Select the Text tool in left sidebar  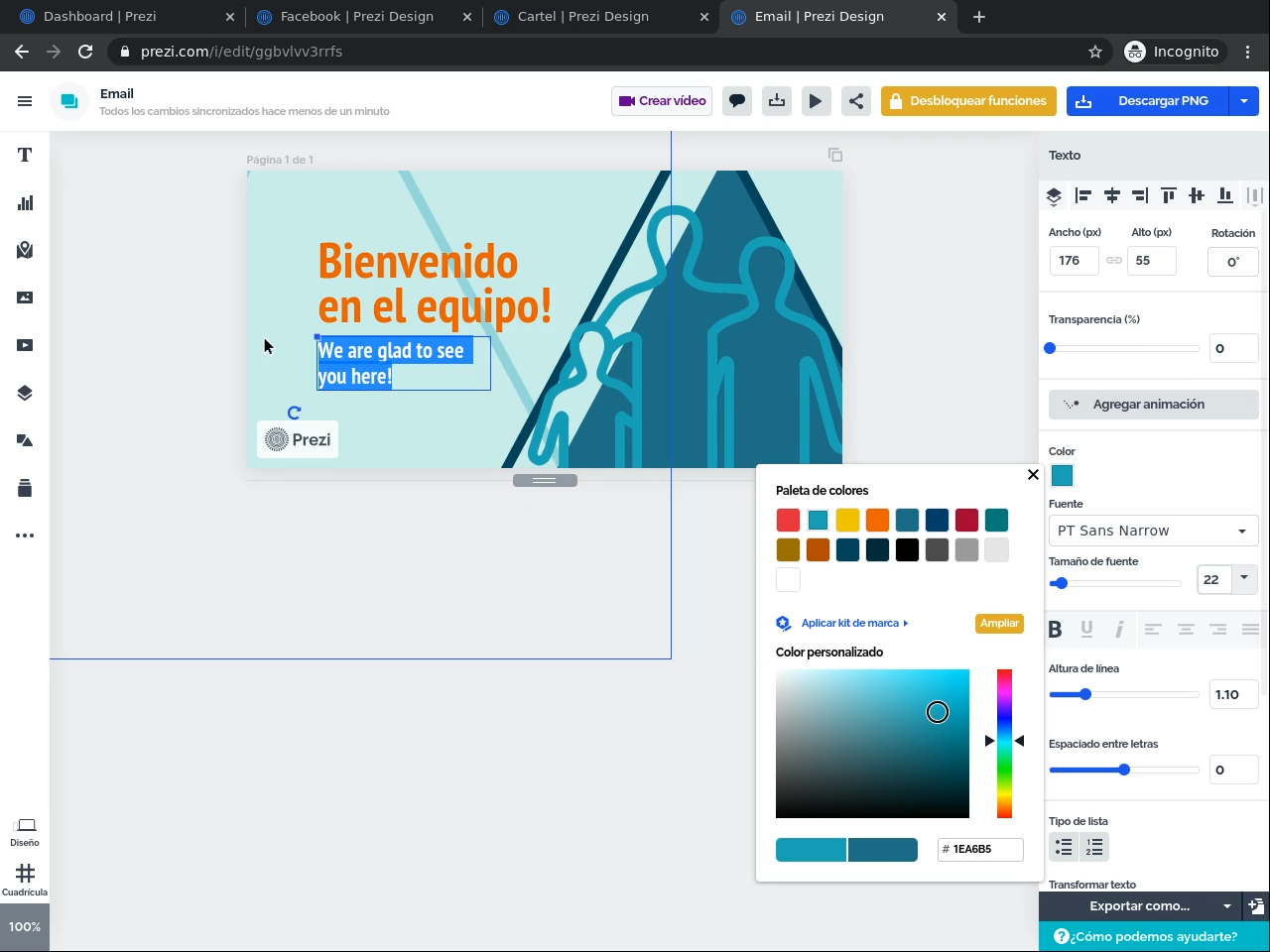click(25, 155)
